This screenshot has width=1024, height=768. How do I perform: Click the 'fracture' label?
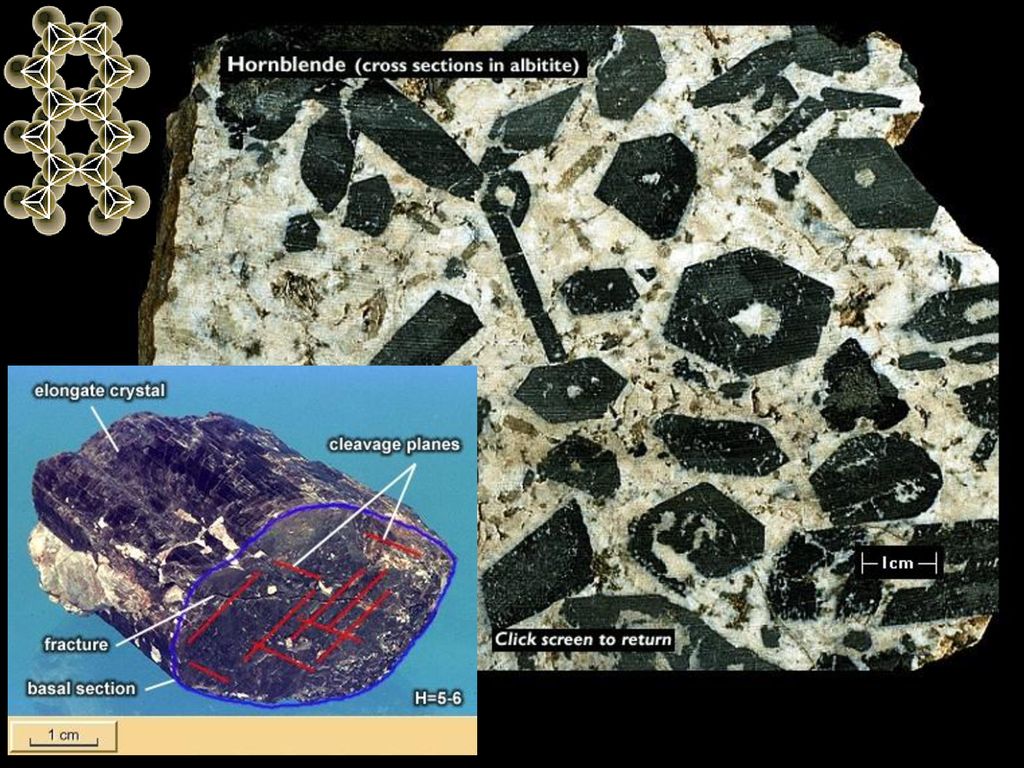coord(76,645)
